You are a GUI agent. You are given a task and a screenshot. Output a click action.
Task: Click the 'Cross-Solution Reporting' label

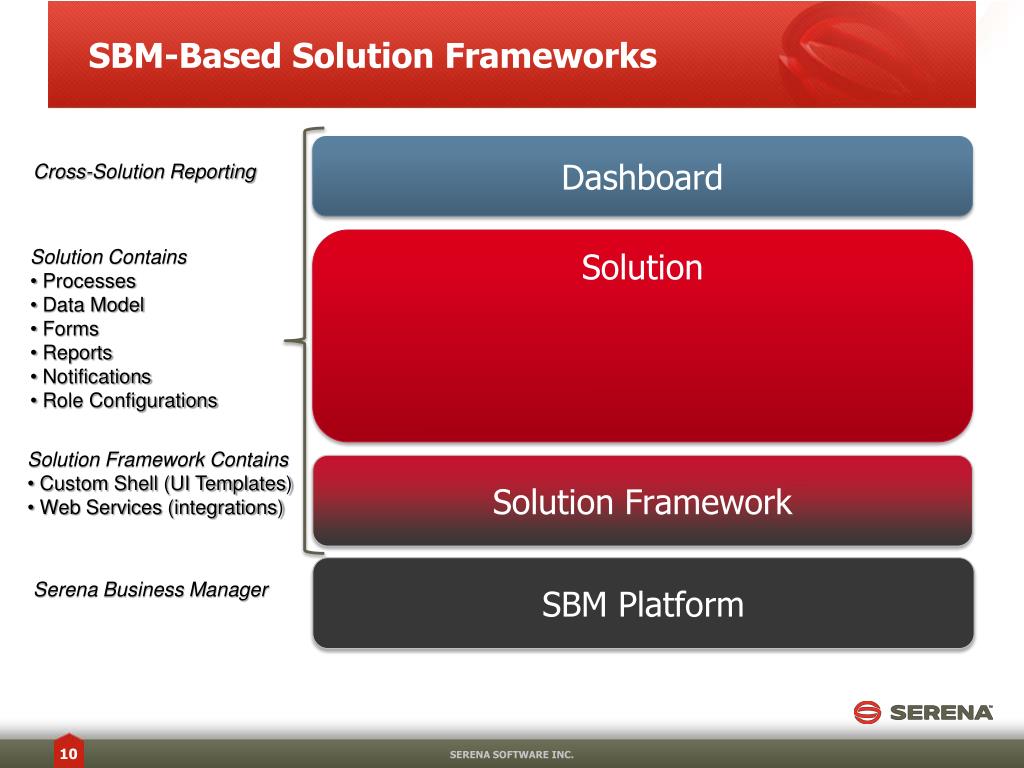click(145, 172)
